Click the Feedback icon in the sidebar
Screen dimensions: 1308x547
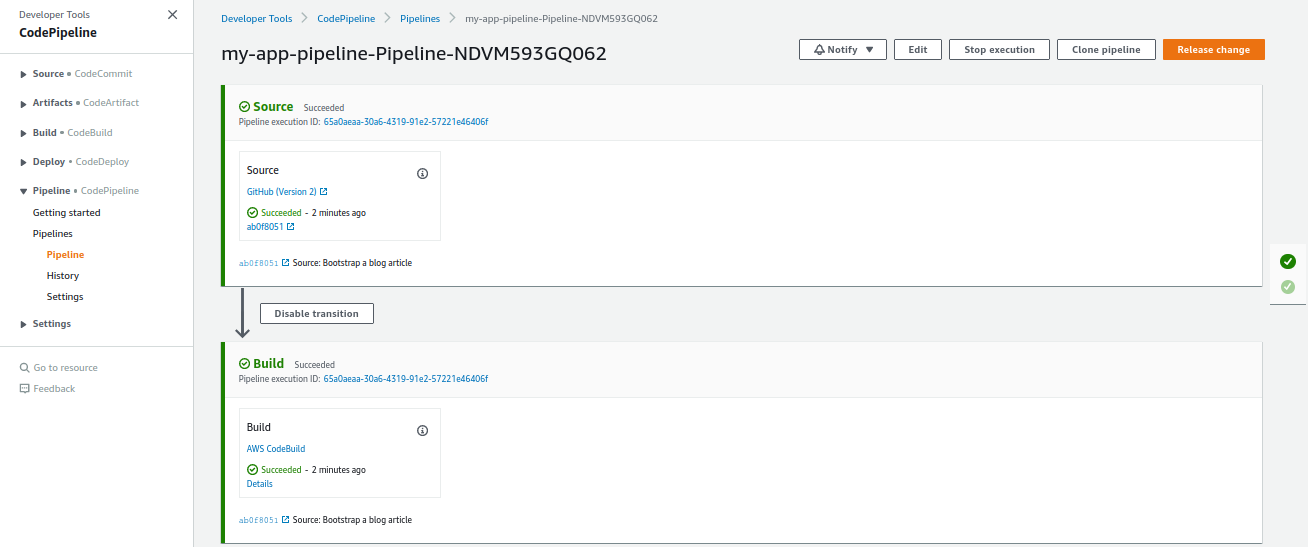tap(25, 389)
